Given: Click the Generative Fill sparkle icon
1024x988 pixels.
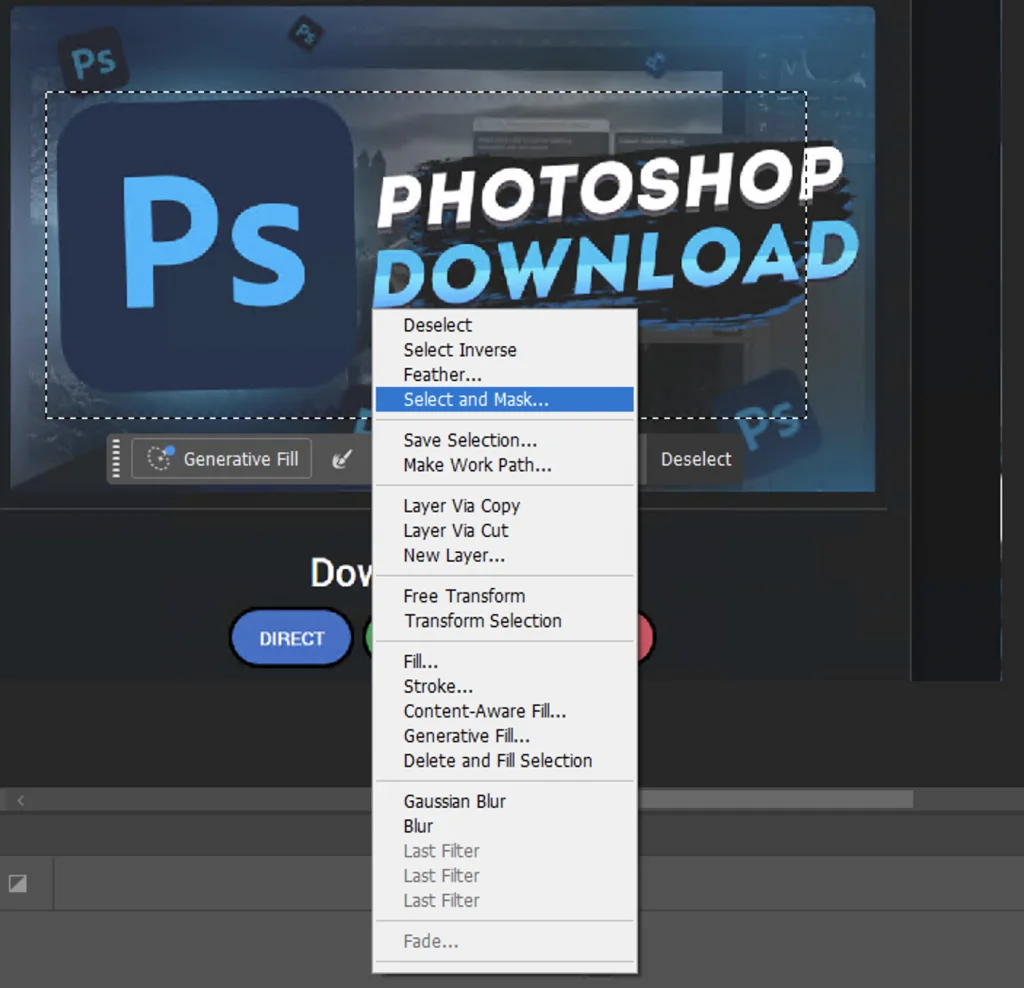Looking at the screenshot, I should click(x=159, y=458).
